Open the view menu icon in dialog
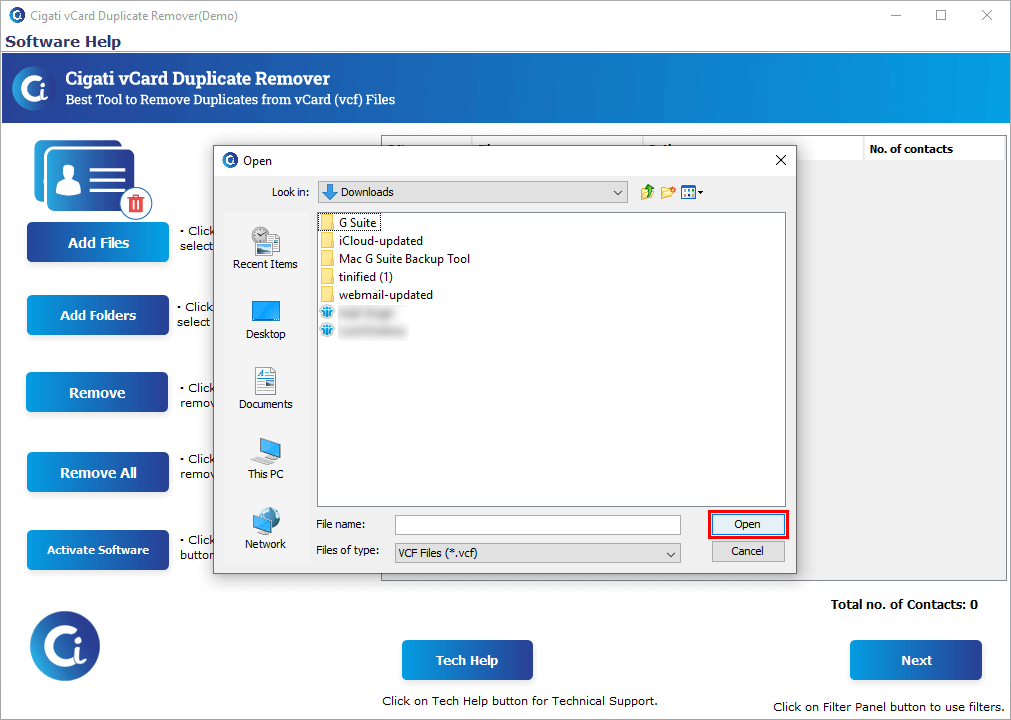1011x720 pixels. (x=691, y=192)
